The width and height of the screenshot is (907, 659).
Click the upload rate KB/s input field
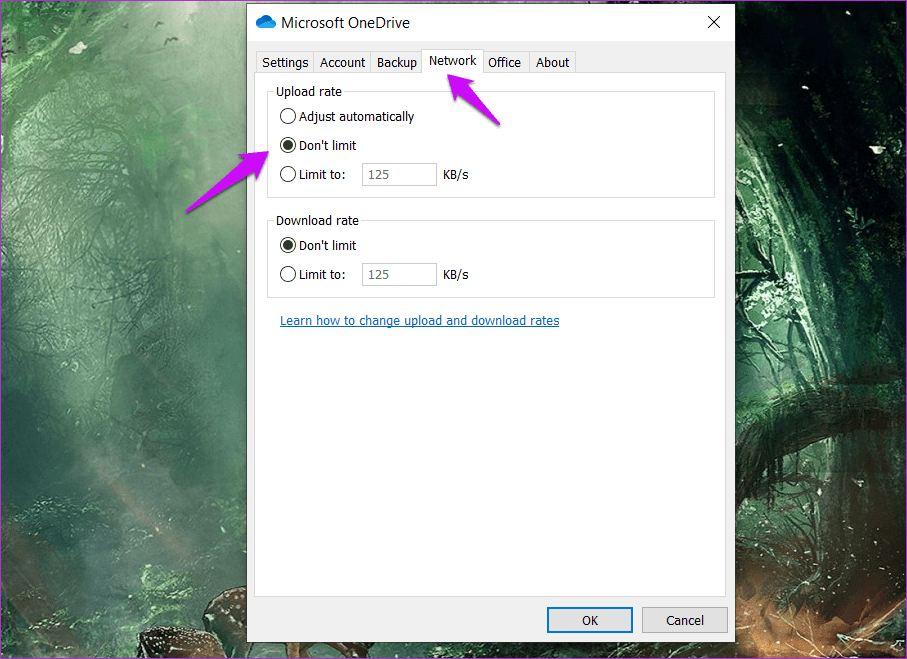click(399, 174)
